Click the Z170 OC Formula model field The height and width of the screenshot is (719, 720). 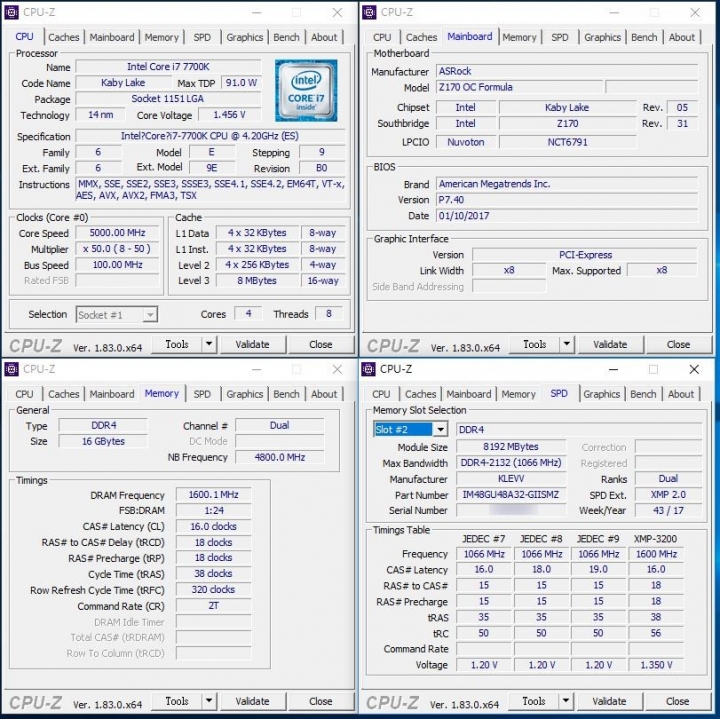tap(519, 87)
